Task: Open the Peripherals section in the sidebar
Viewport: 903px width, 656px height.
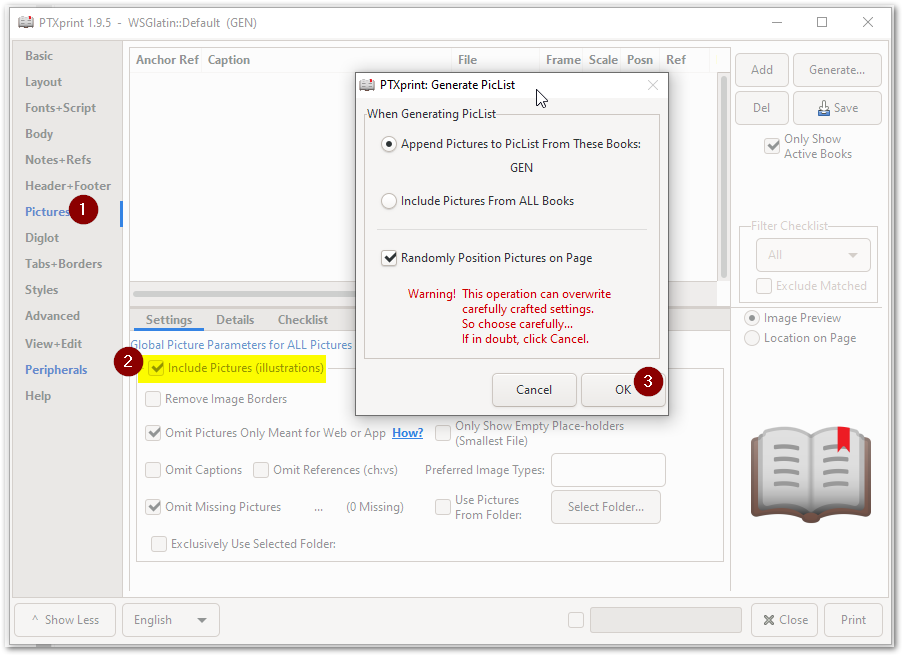Action: tap(56, 369)
